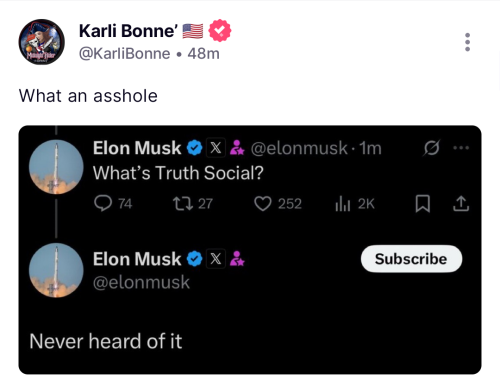The height and width of the screenshot is (392, 500).
Task: Click the X affiliation badge in top tweet
Action: (x=216, y=148)
